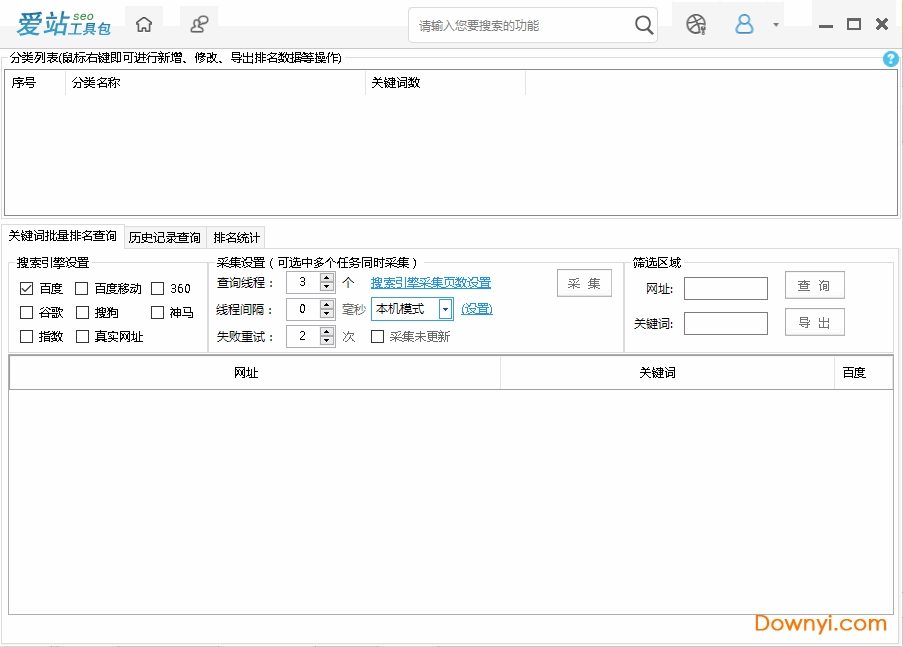Image resolution: width=903 pixels, height=647 pixels.
Task: Click the user account icon
Action: (744, 25)
